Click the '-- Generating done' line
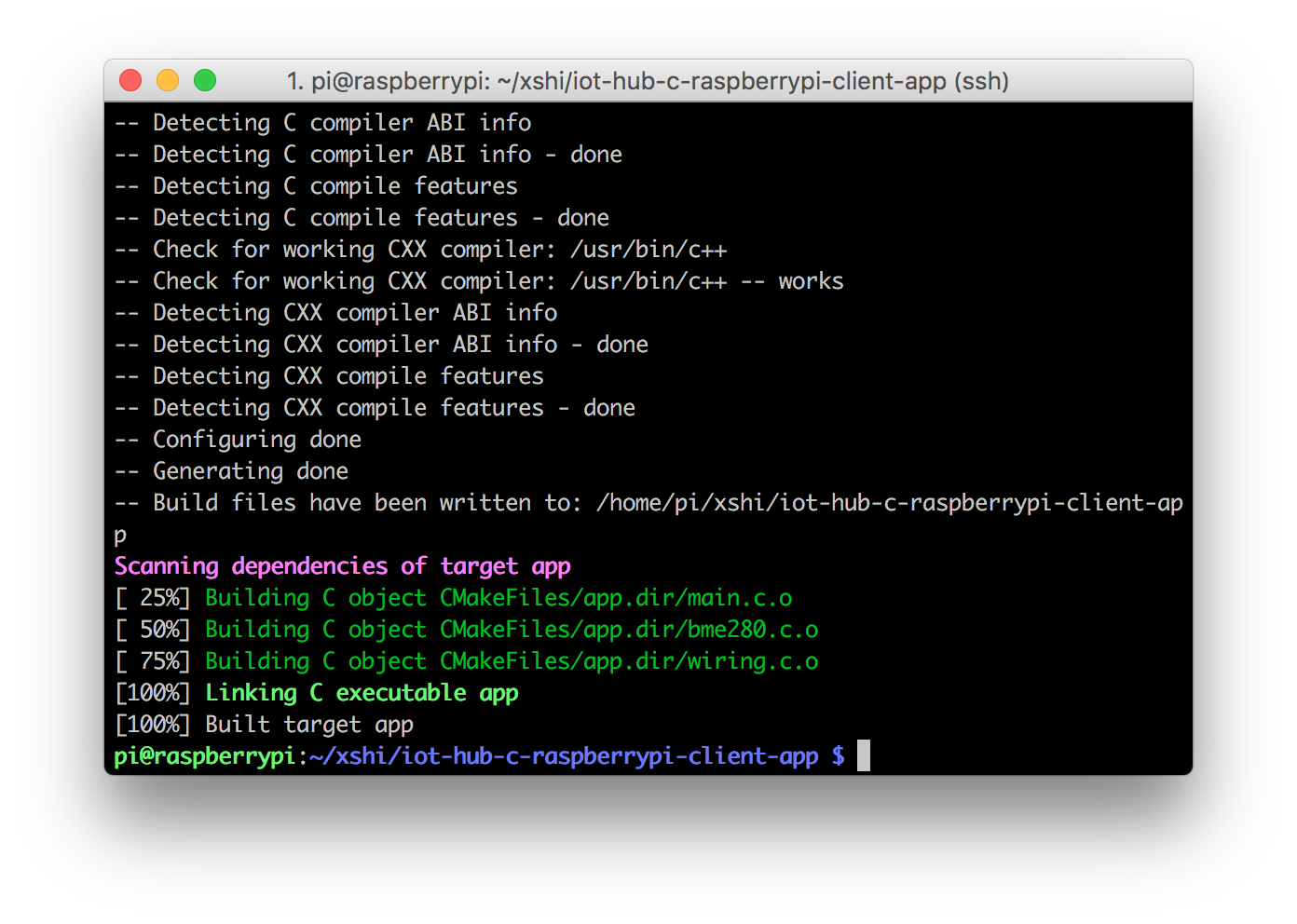Screen dimensions: 1297x924 tap(231, 471)
